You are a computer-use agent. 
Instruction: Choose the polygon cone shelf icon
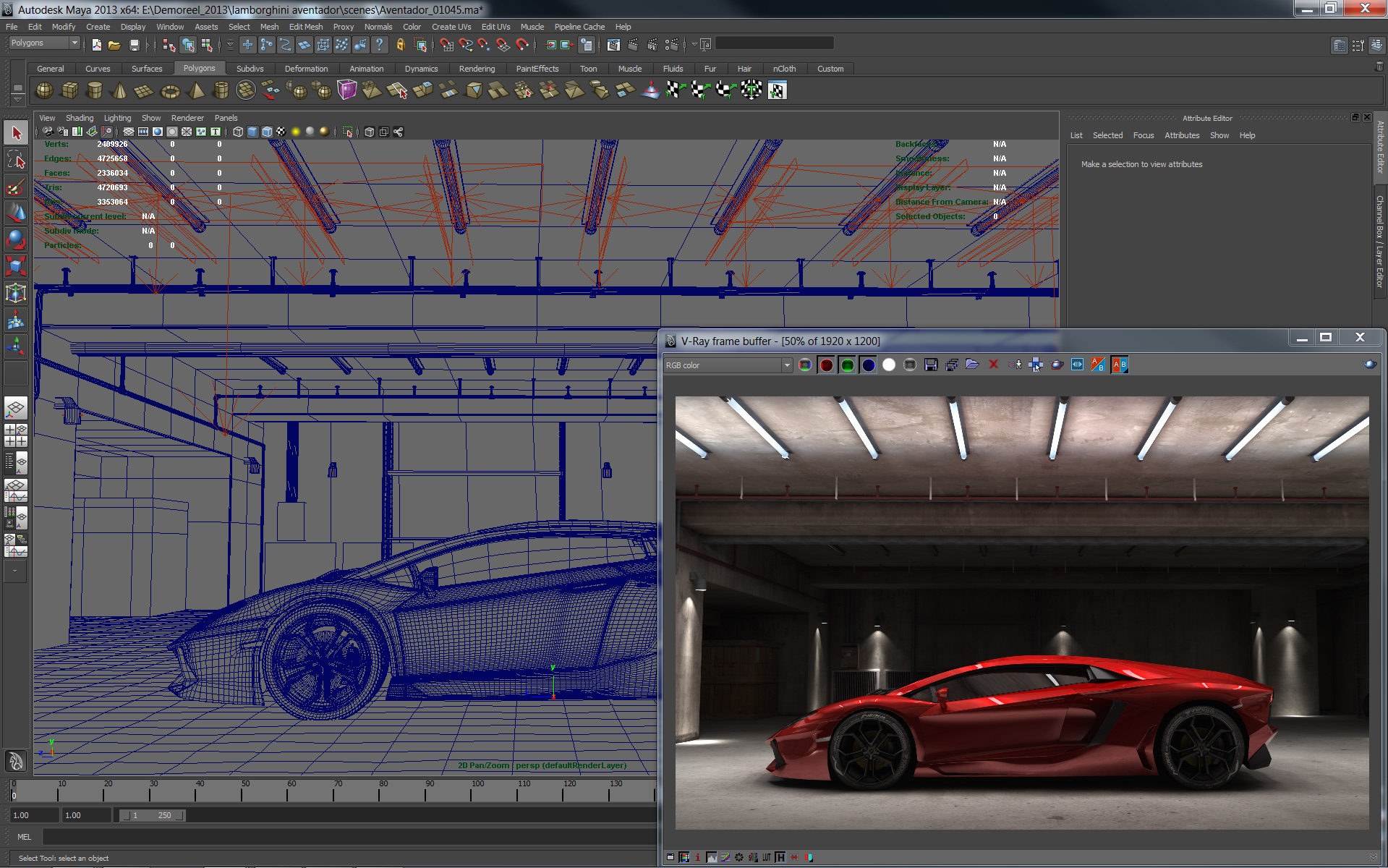120,90
